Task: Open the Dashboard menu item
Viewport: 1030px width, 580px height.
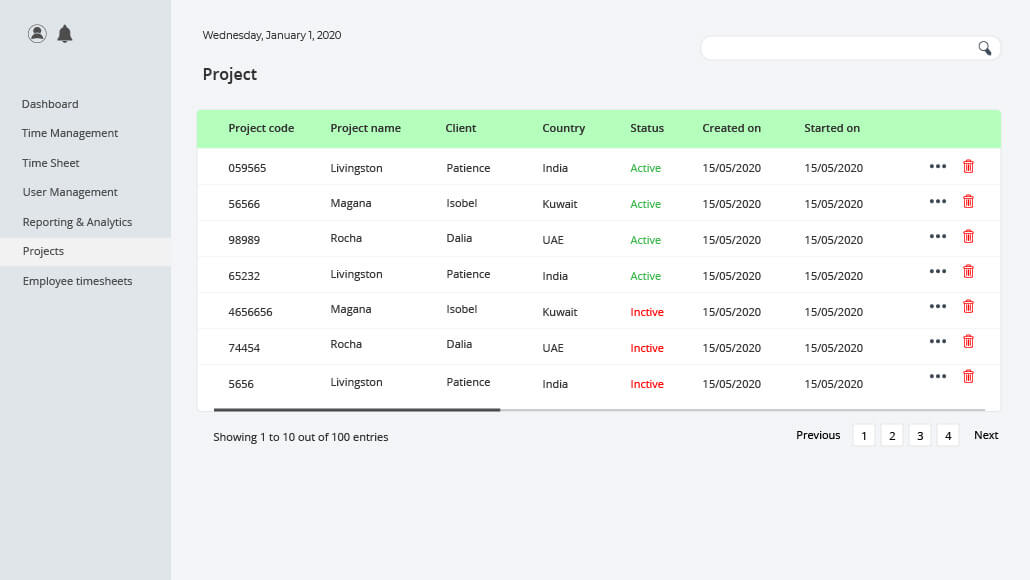Action: tap(50, 104)
